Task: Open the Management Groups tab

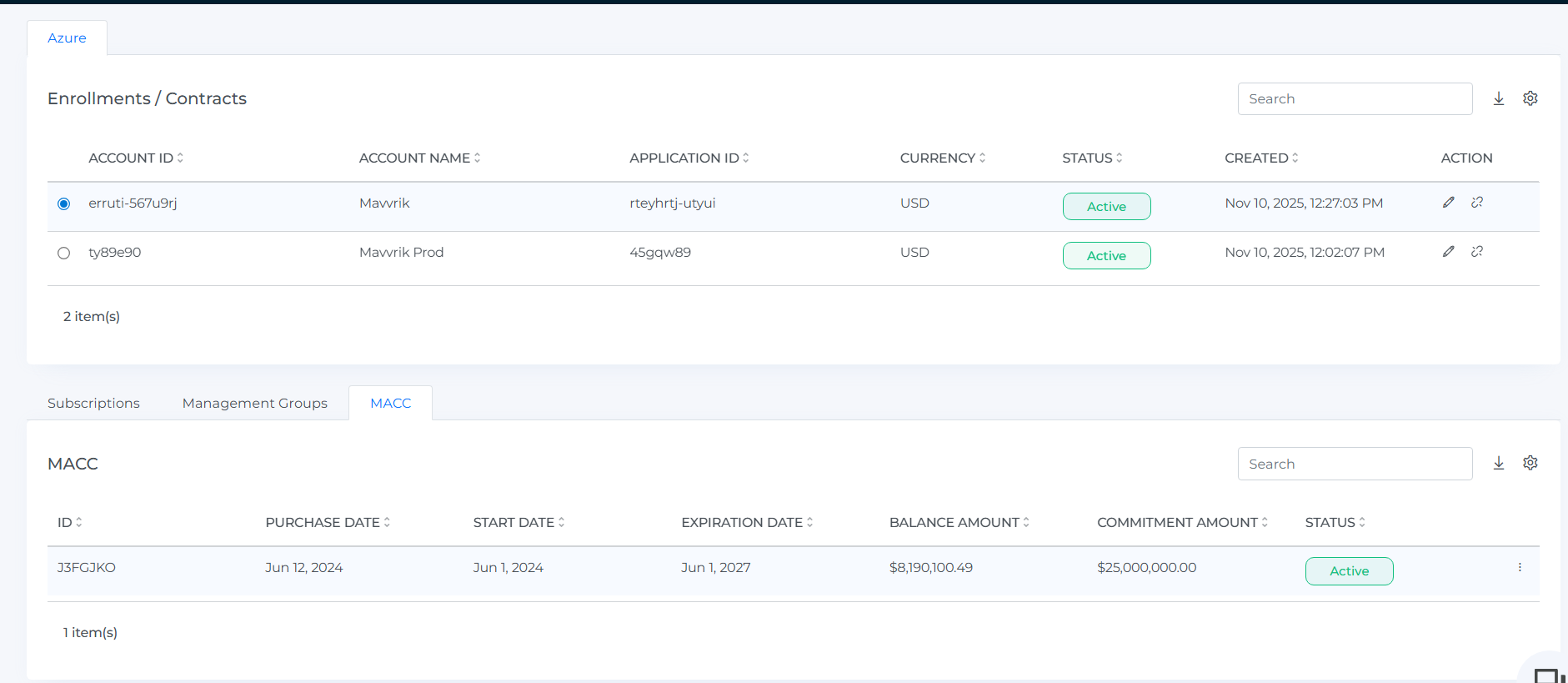Action: (254, 404)
